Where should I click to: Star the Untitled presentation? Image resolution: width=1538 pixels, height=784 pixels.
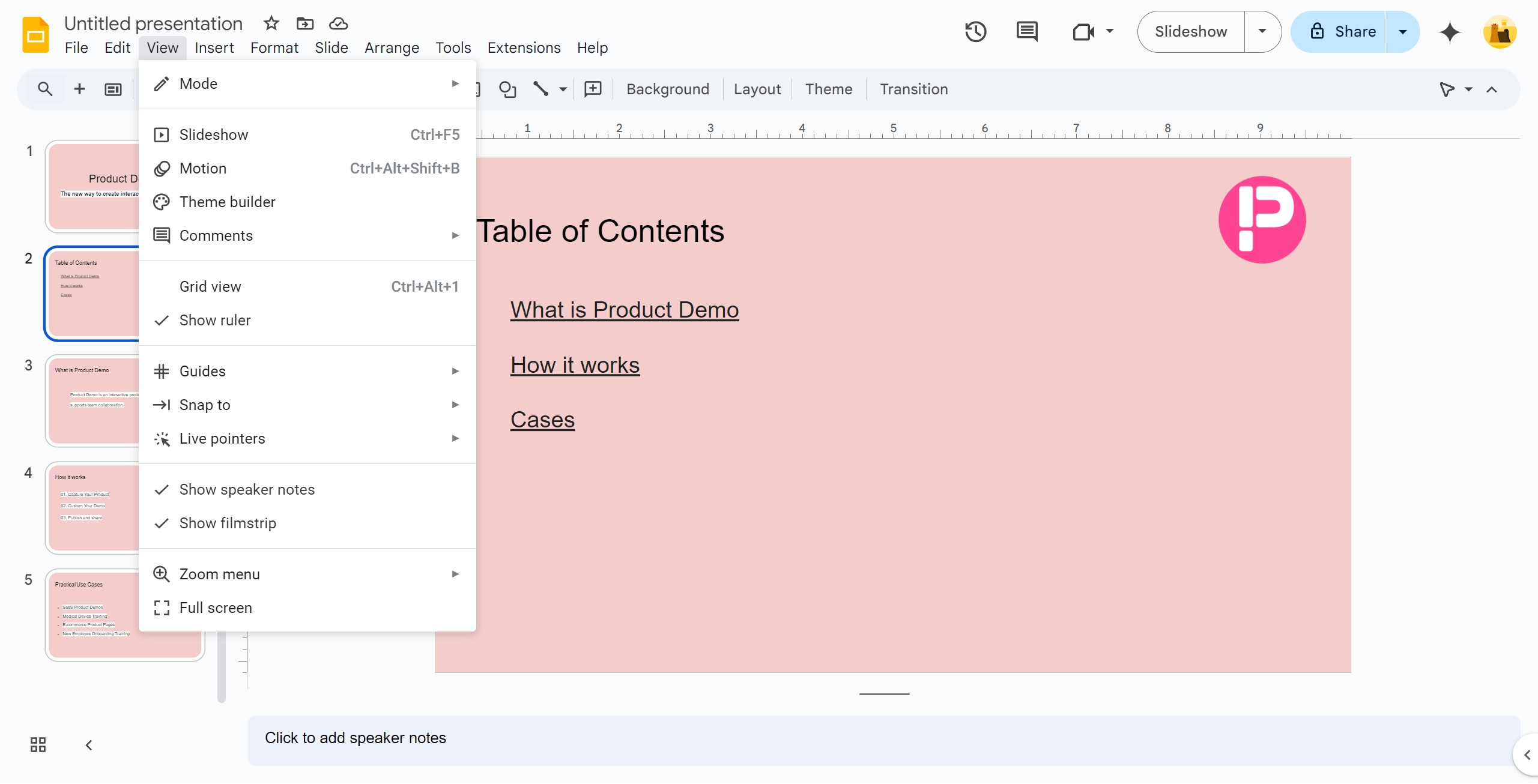tap(271, 23)
